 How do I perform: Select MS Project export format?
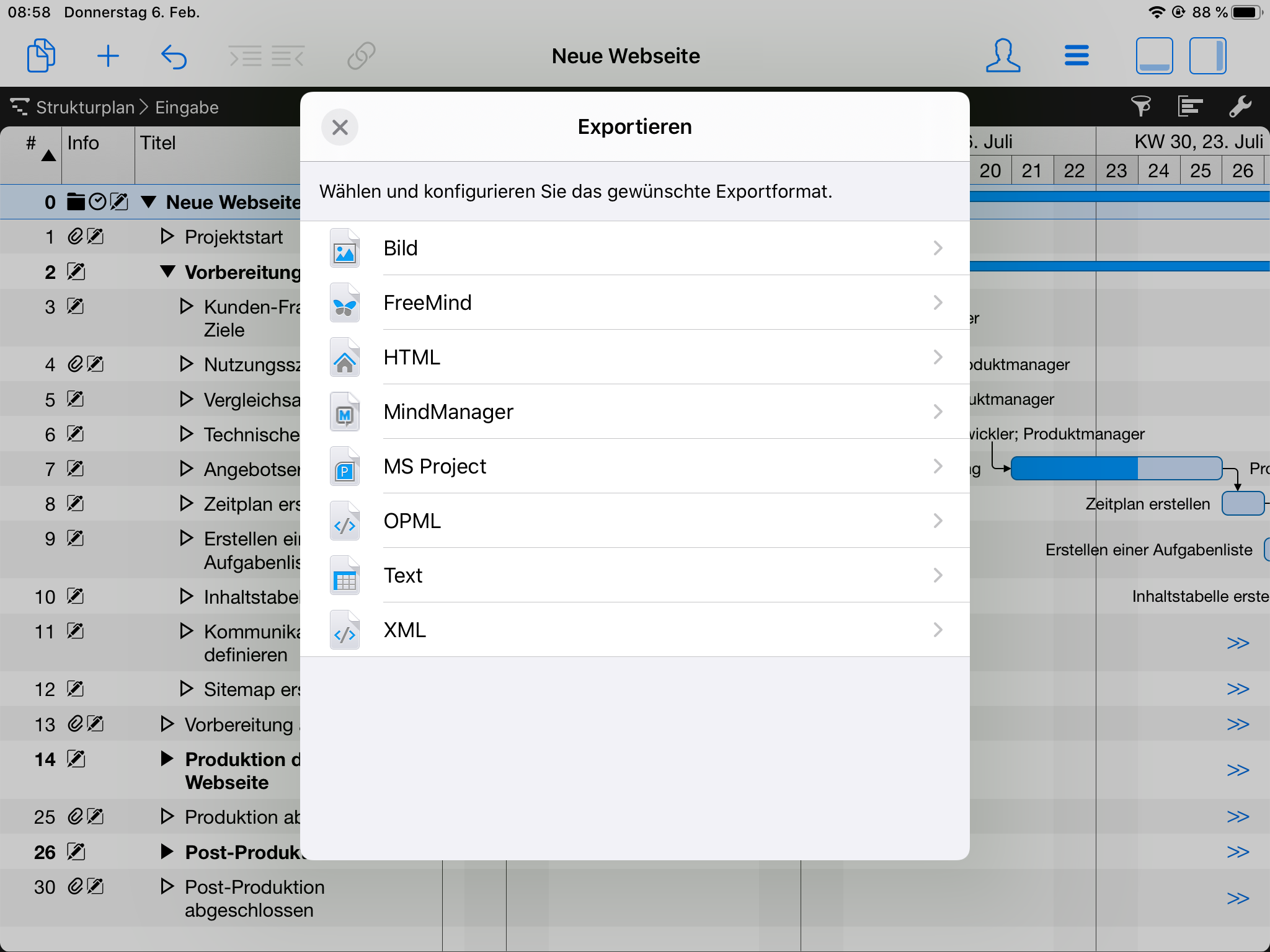point(634,466)
